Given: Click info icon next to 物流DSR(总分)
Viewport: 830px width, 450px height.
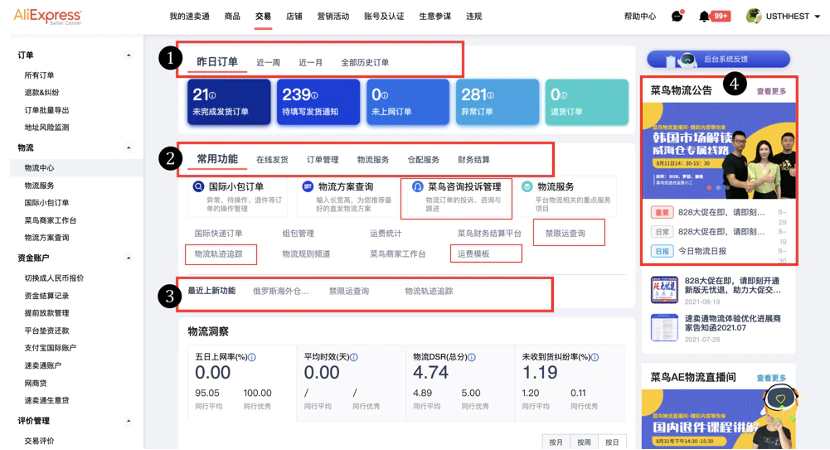Looking at the screenshot, I should pyautogui.click(x=472, y=357).
